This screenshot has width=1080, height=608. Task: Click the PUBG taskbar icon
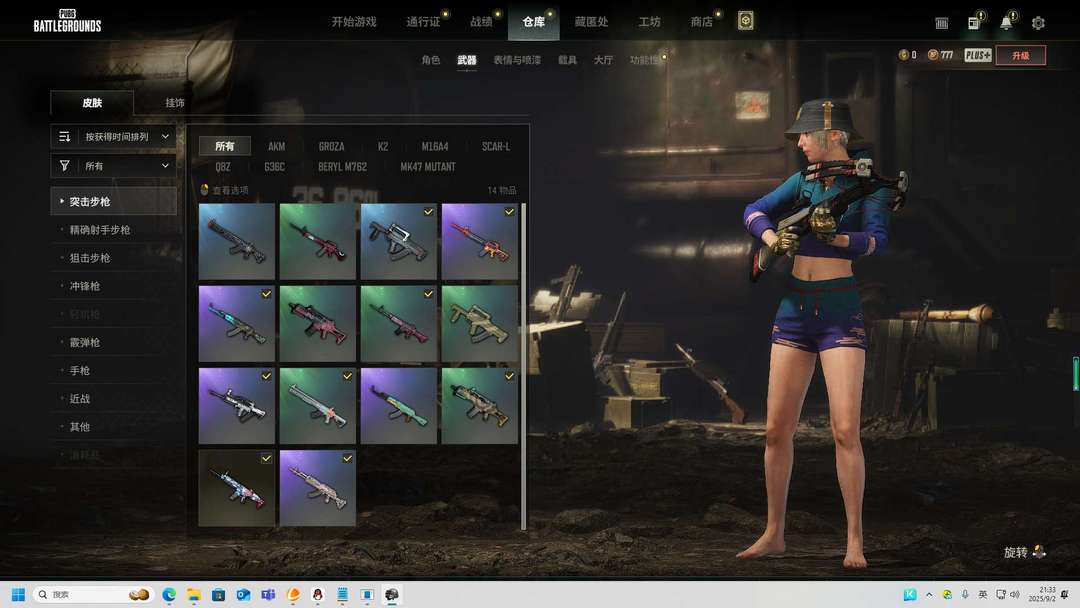pyautogui.click(x=392, y=594)
